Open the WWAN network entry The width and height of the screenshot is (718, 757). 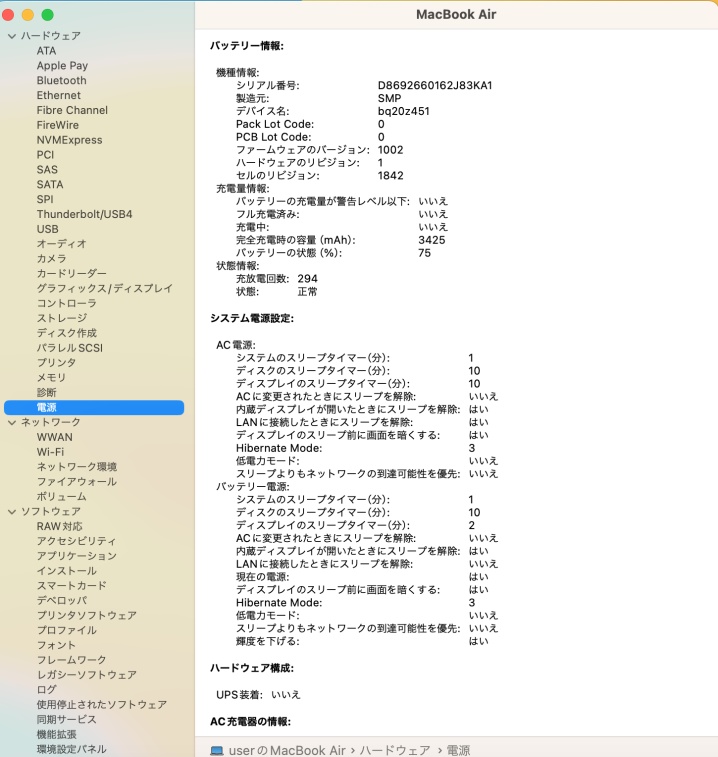55,437
